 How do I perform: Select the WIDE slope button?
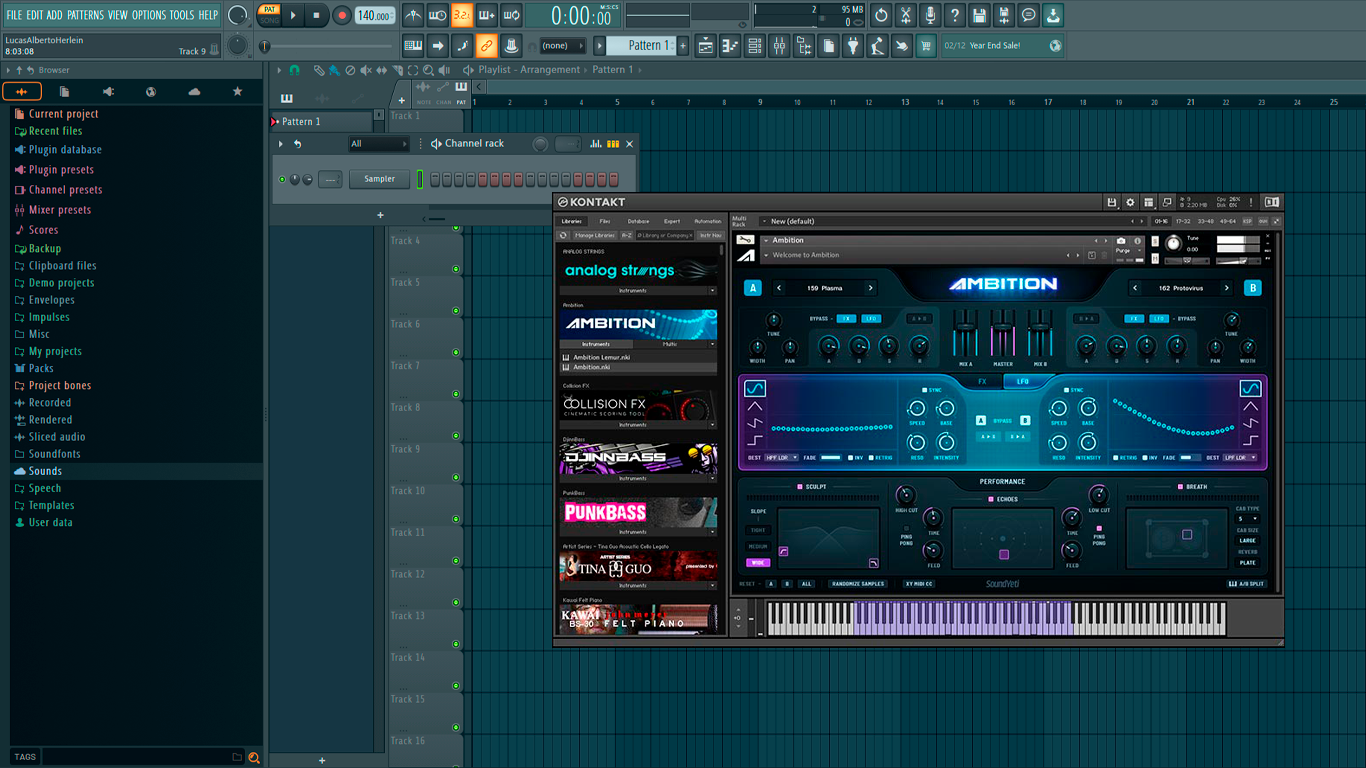pos(758,563)
